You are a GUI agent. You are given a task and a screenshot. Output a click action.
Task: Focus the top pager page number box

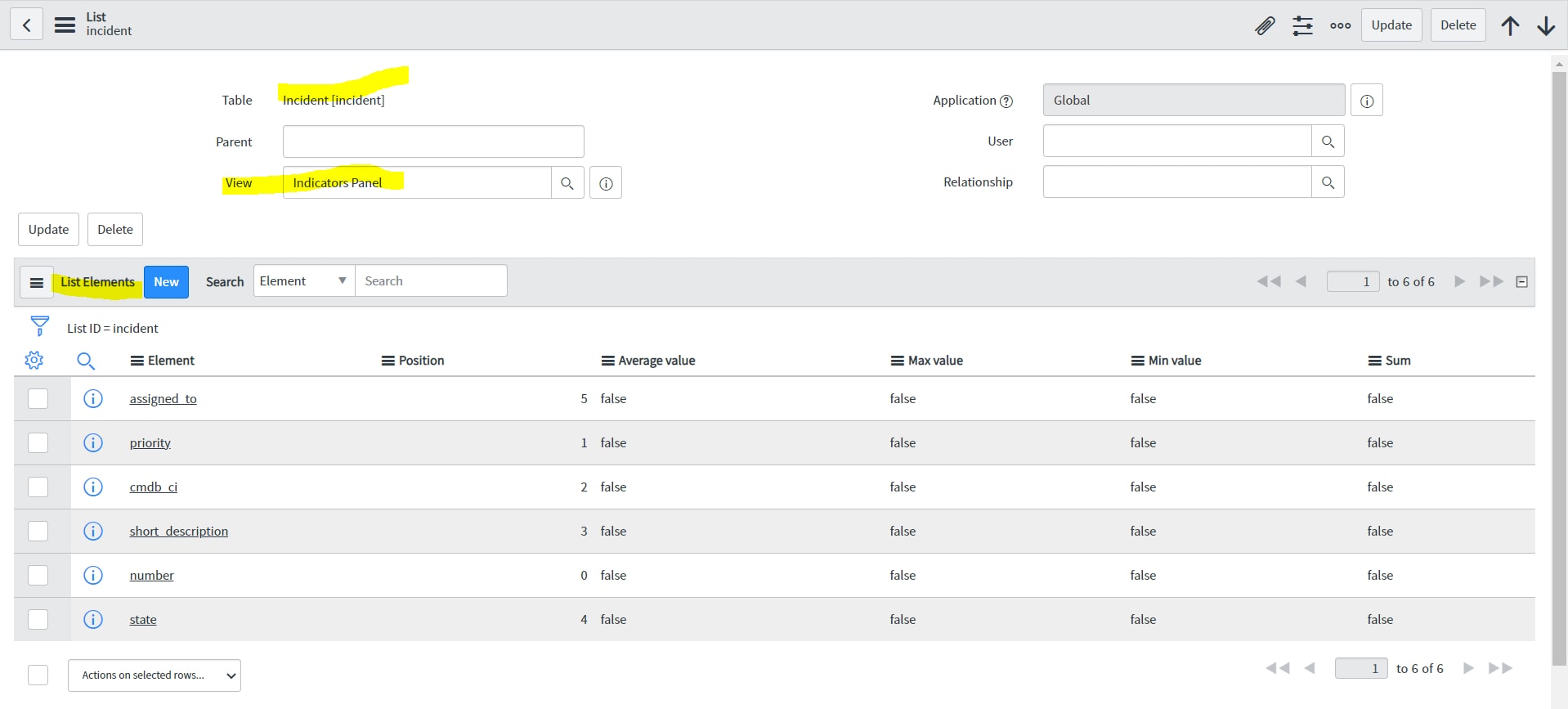[1353, 281]
